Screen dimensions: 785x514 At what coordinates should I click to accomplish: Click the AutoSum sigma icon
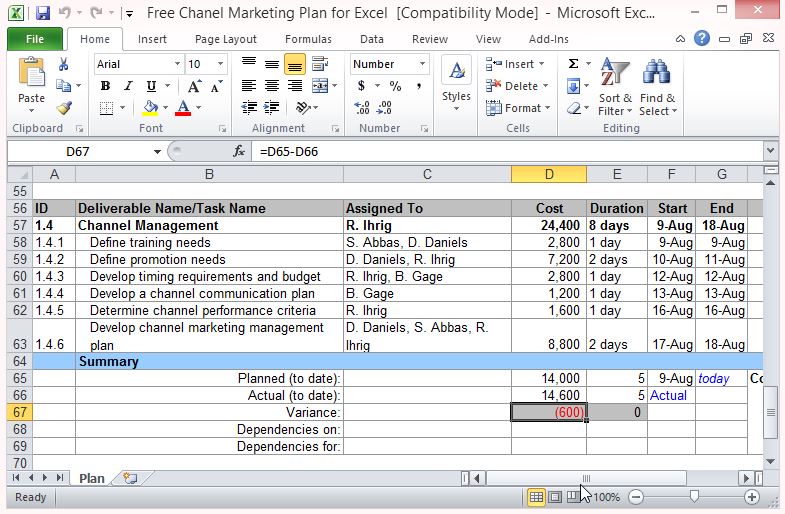[574, 64]
